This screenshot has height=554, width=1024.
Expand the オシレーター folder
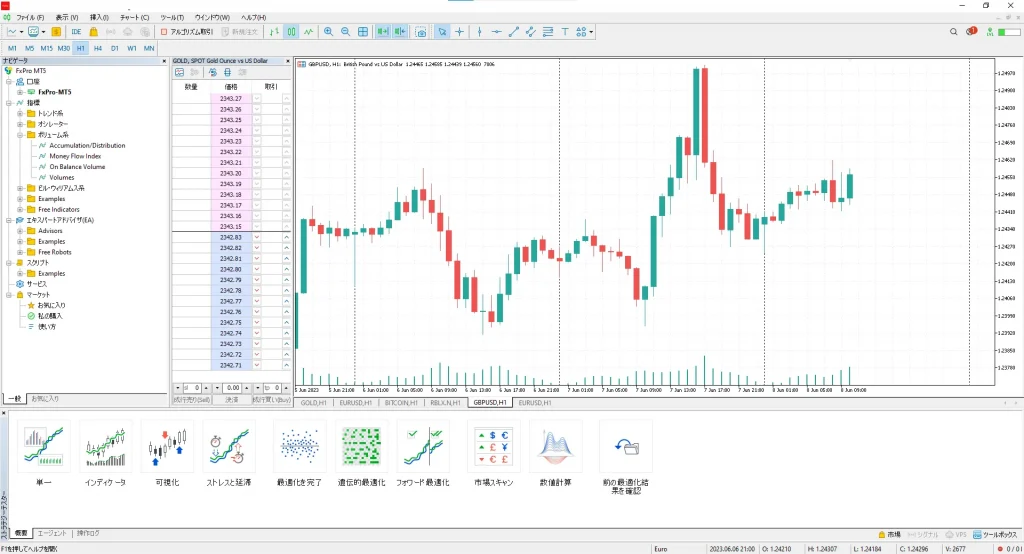tap(20, 124)
